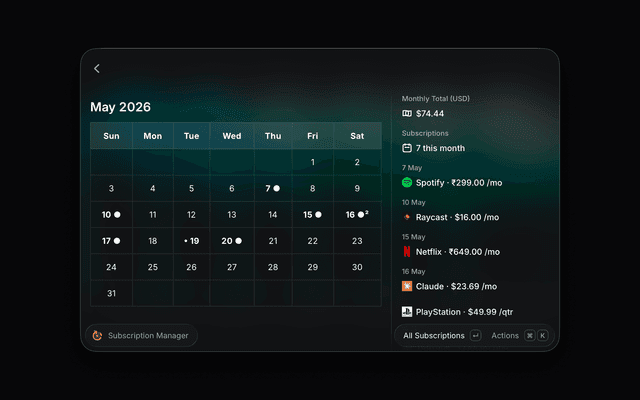Image resolution: width=640 pixels, height=400 pixels.
Task: Select May 31 on the calendar
Action: [x=111, y=293]
